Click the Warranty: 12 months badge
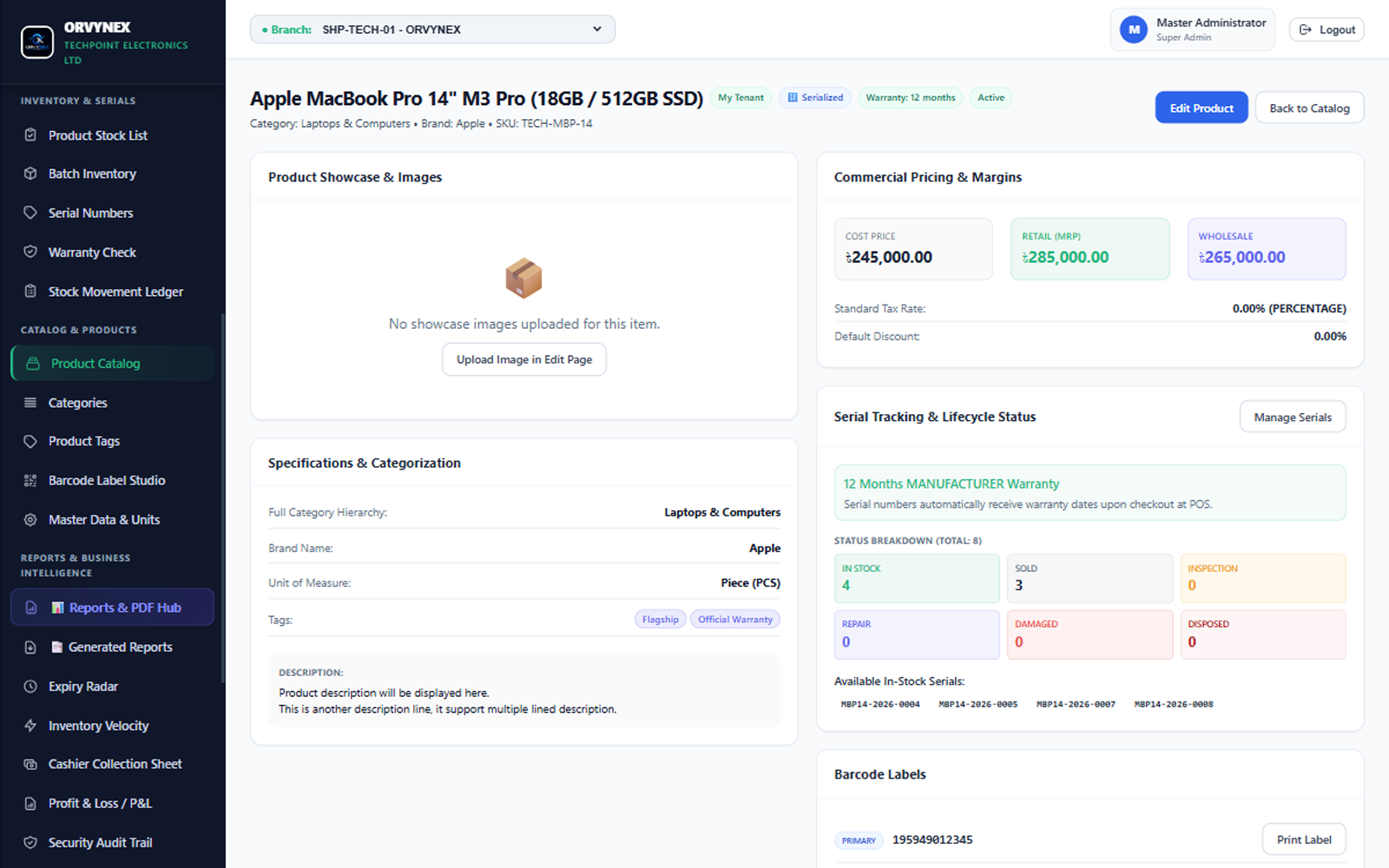 (x=910, y=97)
